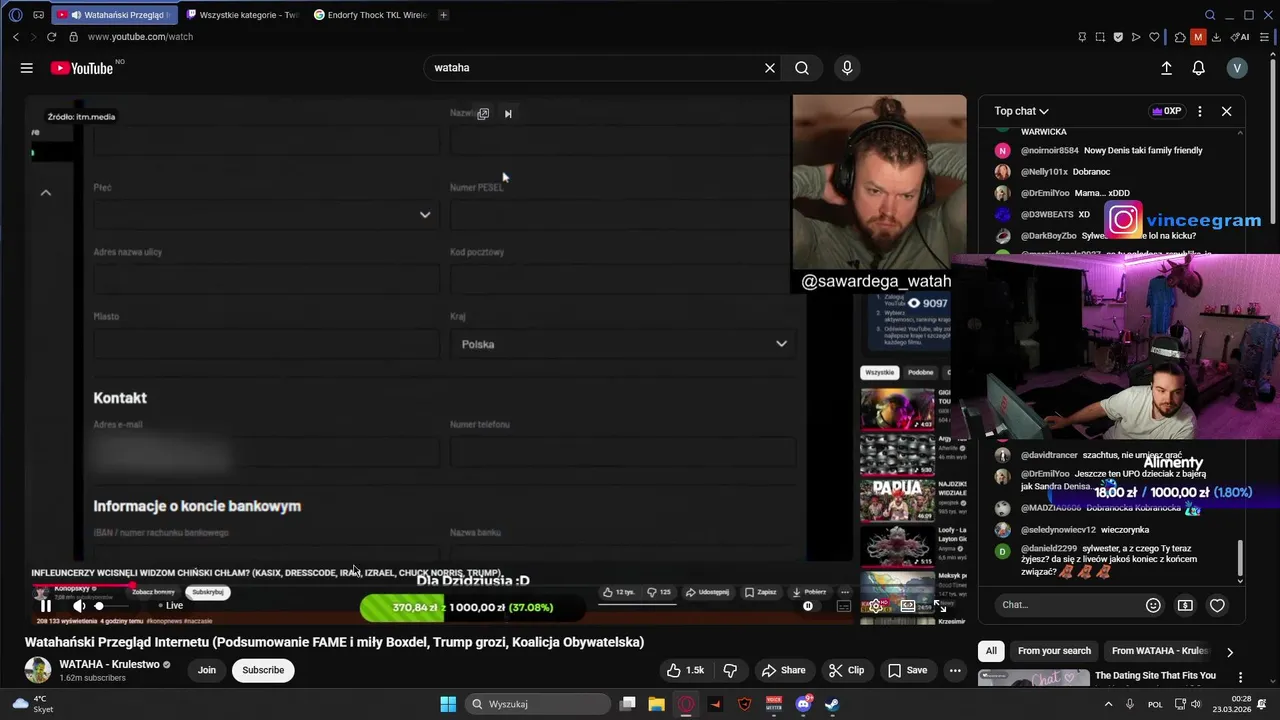Click the address bar URL

(140, 37)
